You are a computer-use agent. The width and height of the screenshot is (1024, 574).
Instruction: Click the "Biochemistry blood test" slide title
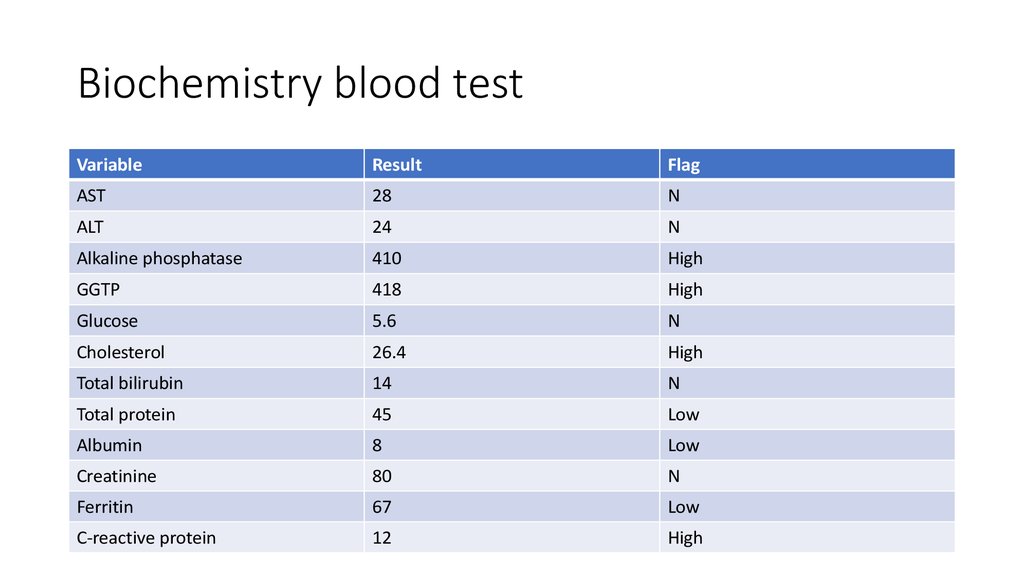point(300,84)
